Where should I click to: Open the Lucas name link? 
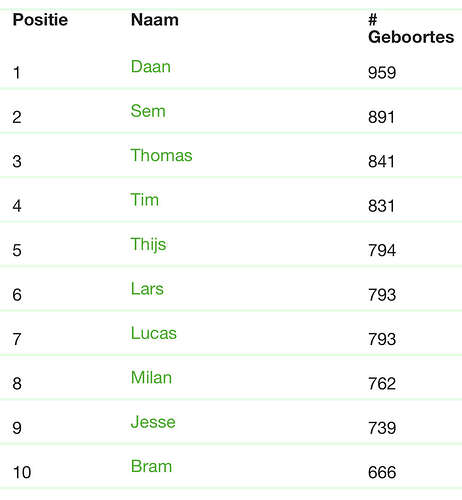pyautogui.click(x=154, y=333)
